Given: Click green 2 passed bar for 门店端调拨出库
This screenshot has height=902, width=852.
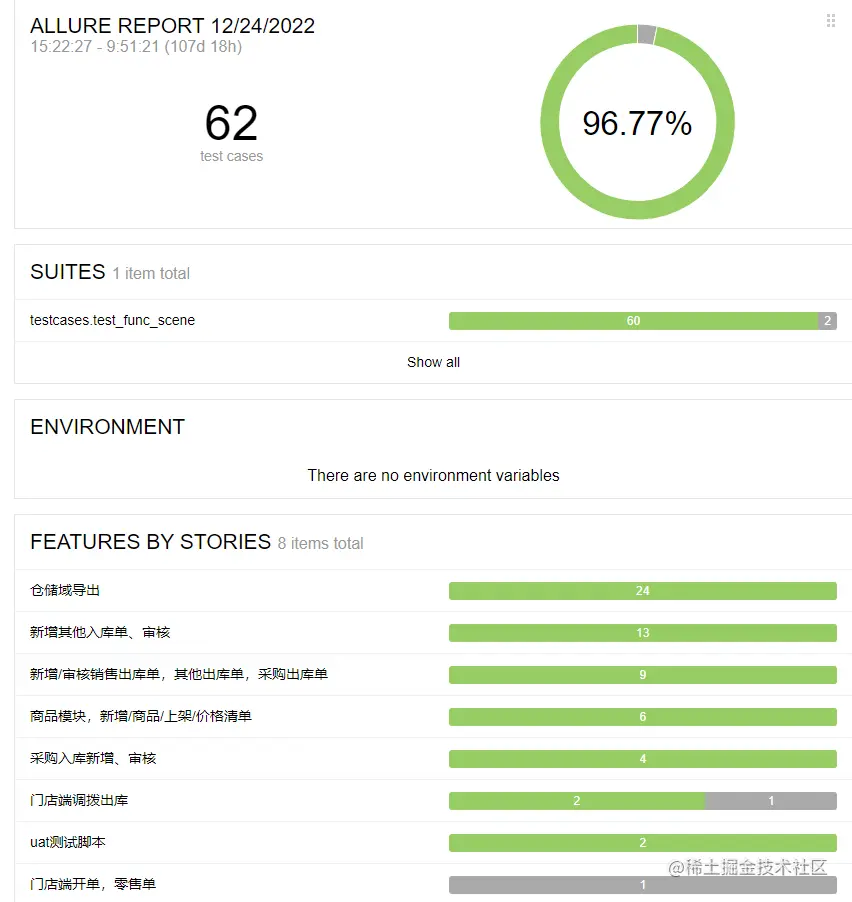Looking at the screenshot, I should pos(577,801).
